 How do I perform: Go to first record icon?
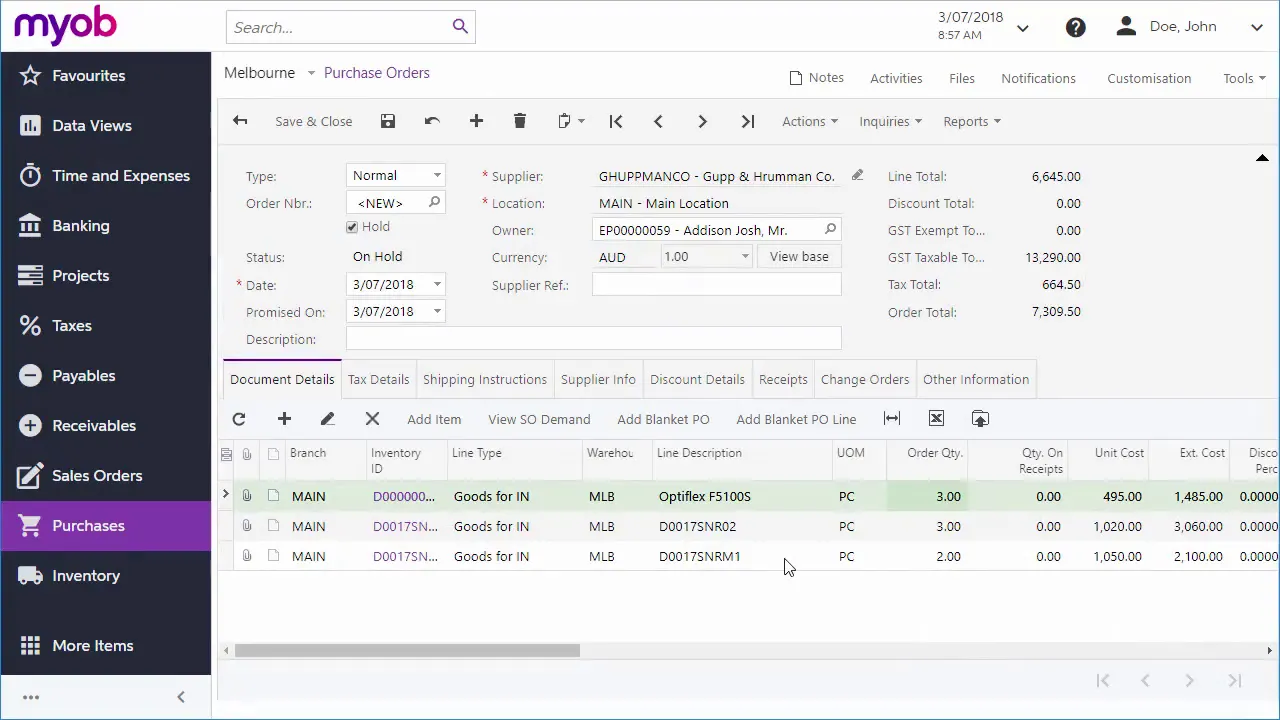coord(616,121)
